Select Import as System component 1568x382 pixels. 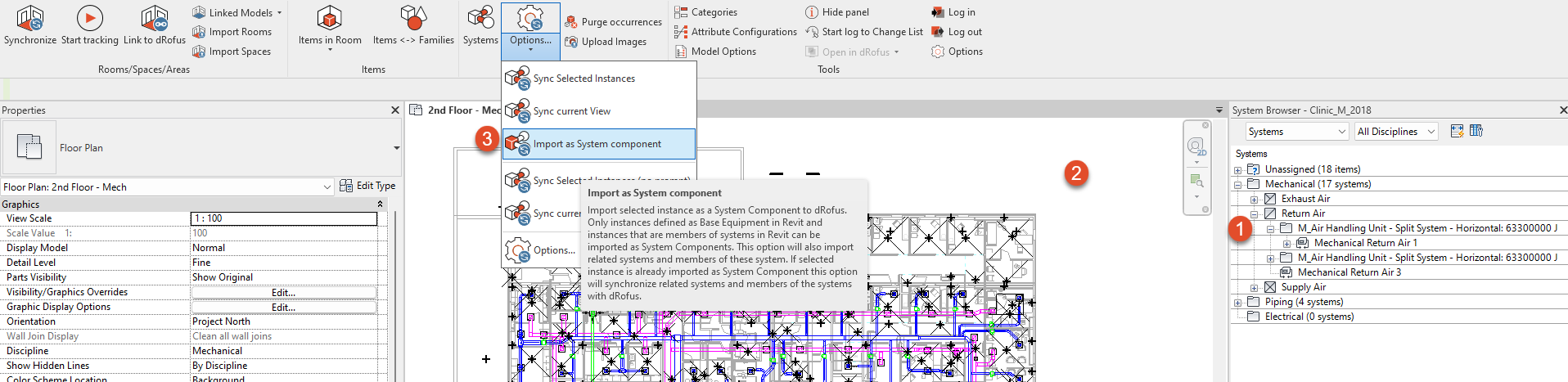click(x=597, y=144)
